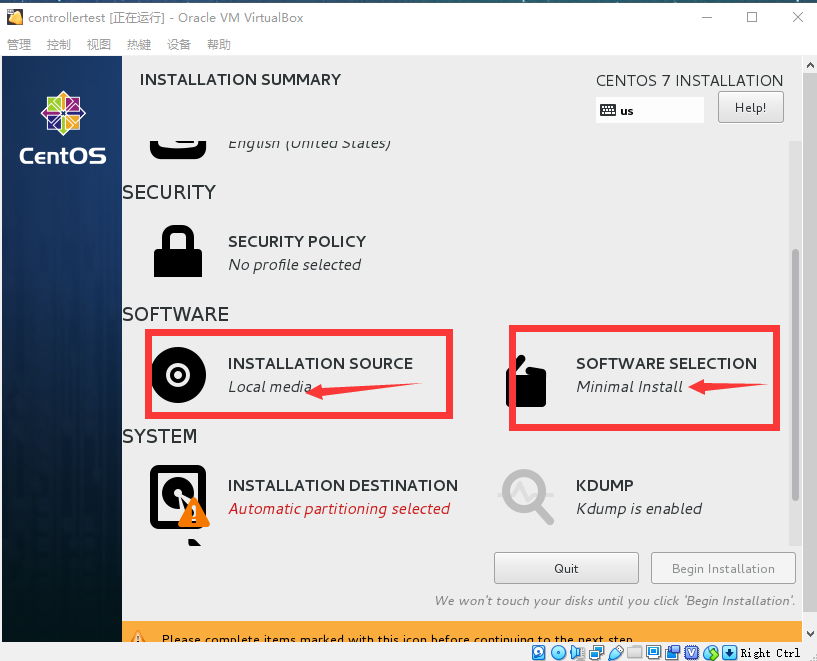Click 'English (United States)' language text

(310, 144)
